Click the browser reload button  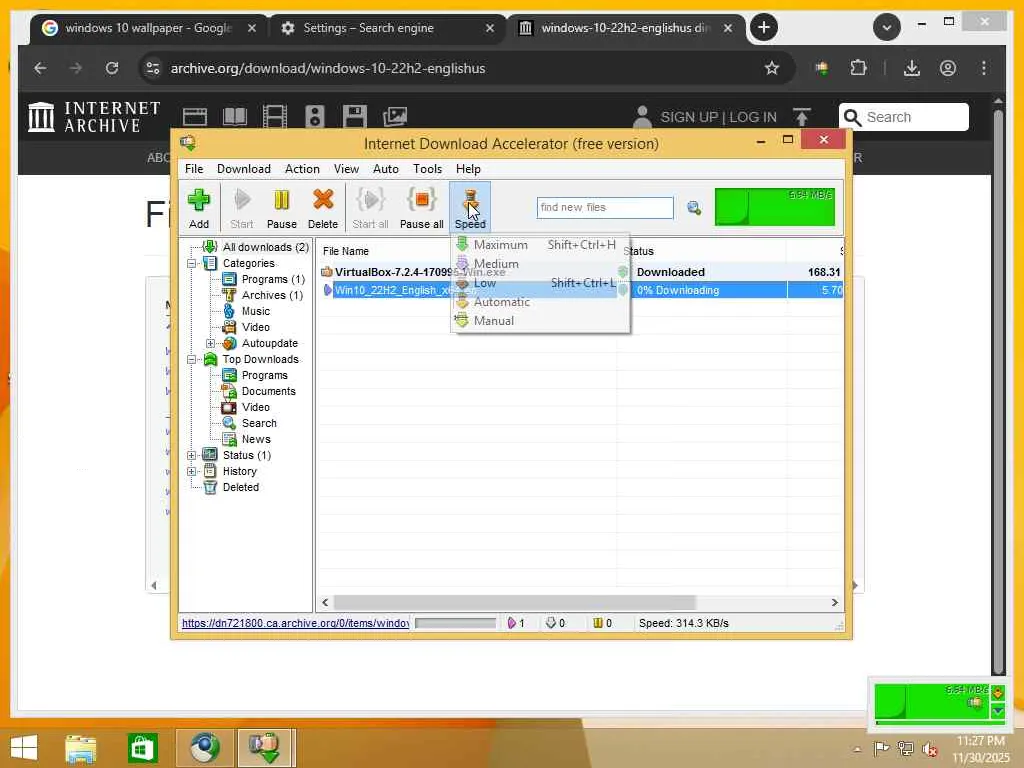tap(112, 68)
